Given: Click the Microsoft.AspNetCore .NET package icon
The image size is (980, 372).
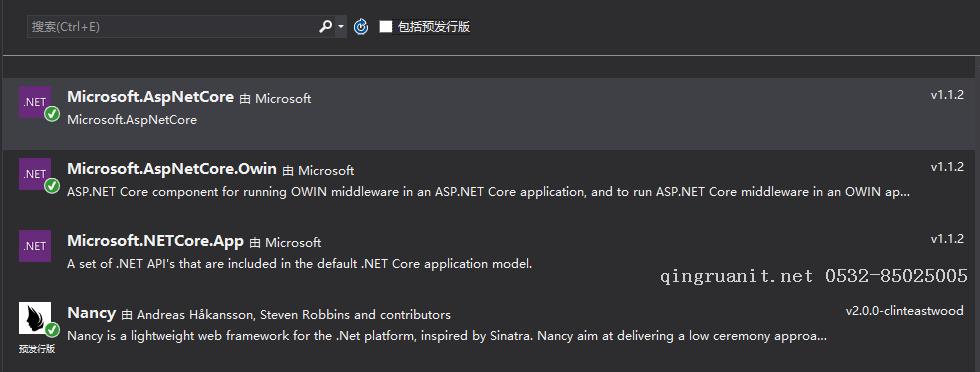Looking at the screenshot, I should click(35, 102).
